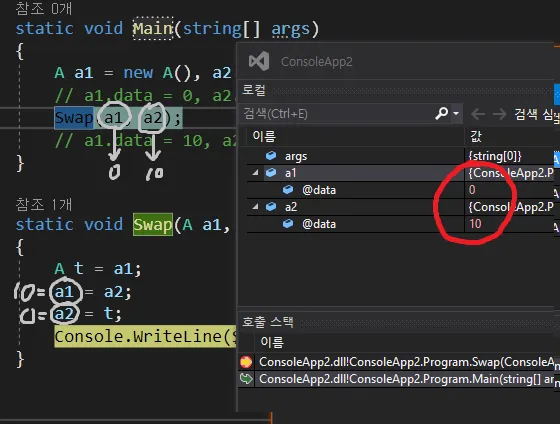Screen dimensions: 560x424
Task: Click the 이름 column header in Locals
Action: [264, 136]
